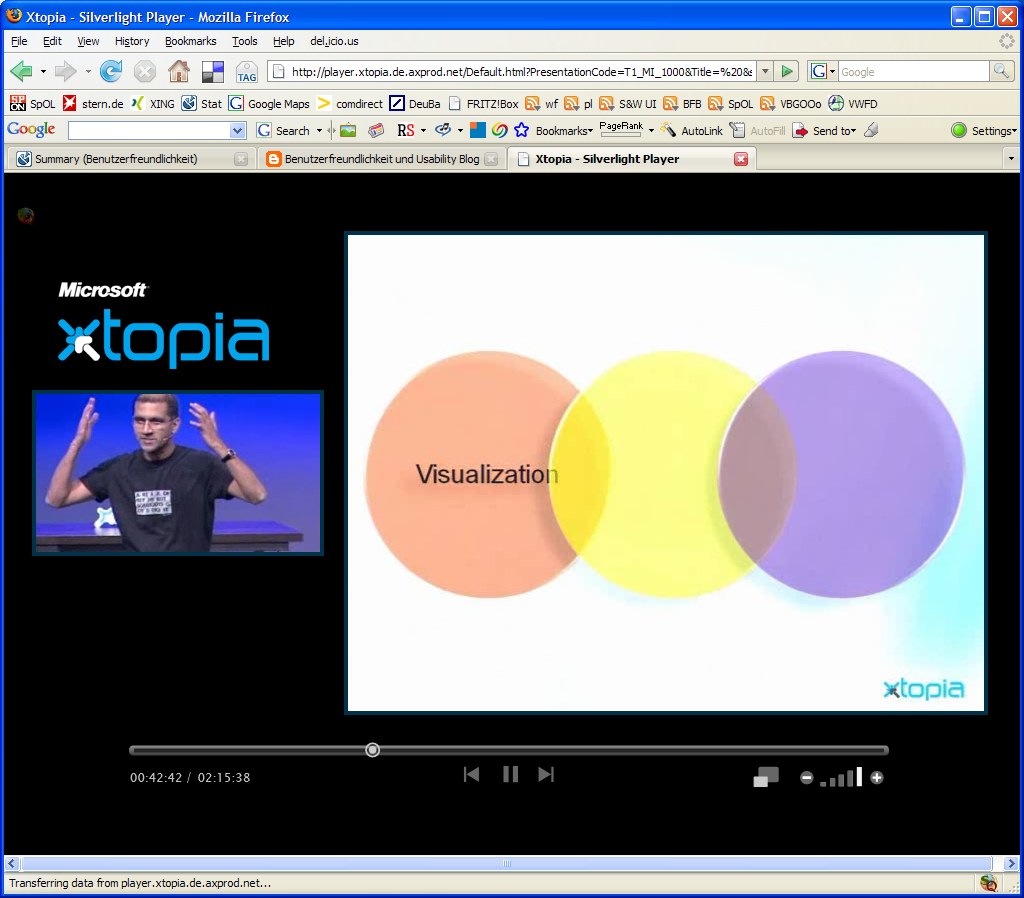Screen dimensions: 1024x898
Task: Open the XING bookmark
Action: point(153,103)
